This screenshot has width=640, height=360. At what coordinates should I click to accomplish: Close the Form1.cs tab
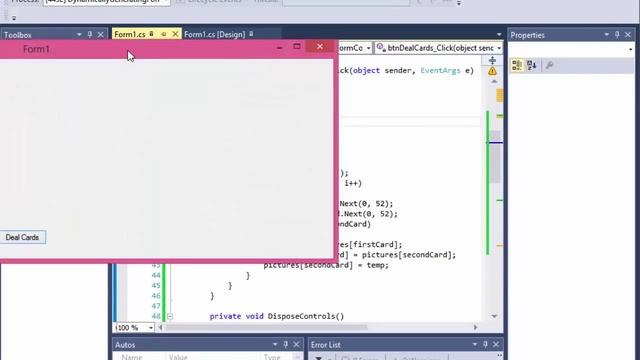(175, 34)
